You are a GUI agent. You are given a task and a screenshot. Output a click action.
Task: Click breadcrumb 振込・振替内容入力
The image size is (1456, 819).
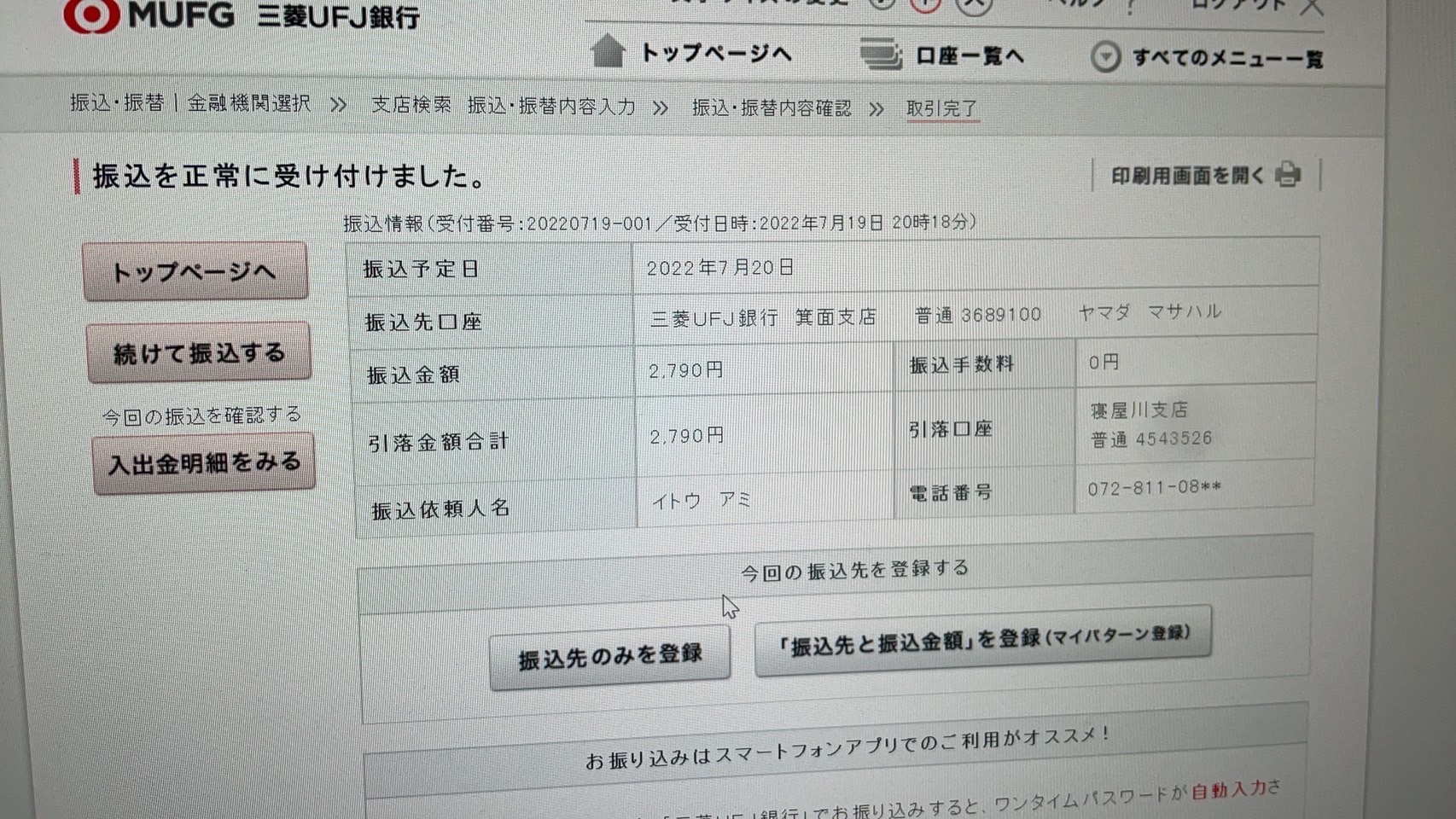click(551, 106)
